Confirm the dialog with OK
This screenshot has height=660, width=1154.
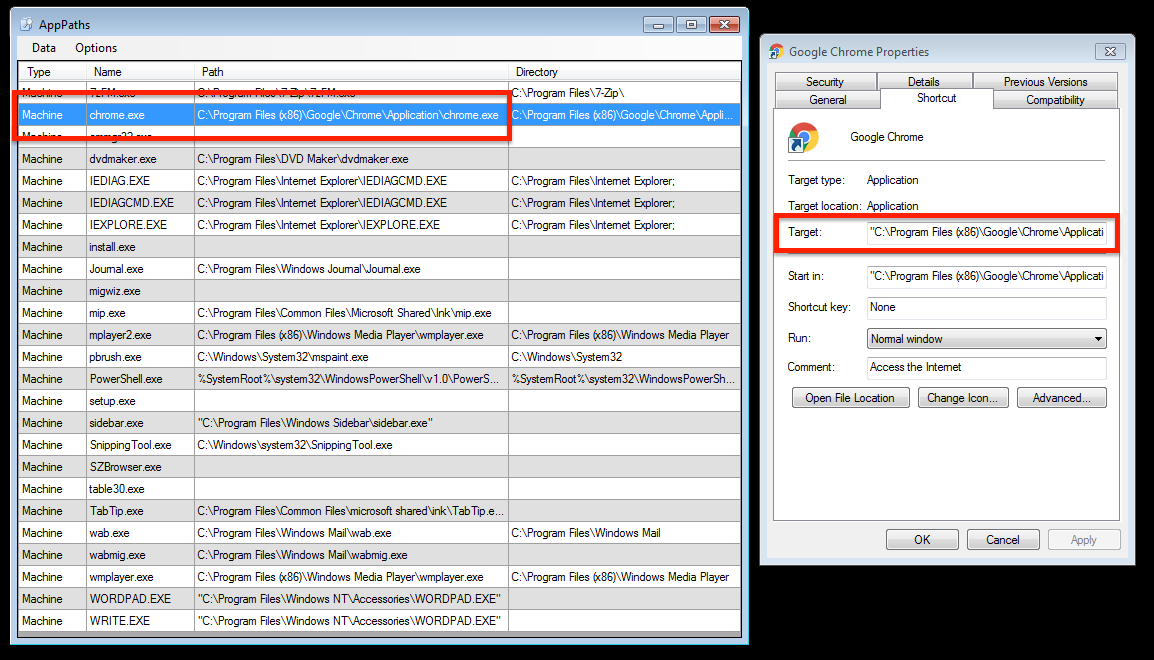(x=921, y=540)
